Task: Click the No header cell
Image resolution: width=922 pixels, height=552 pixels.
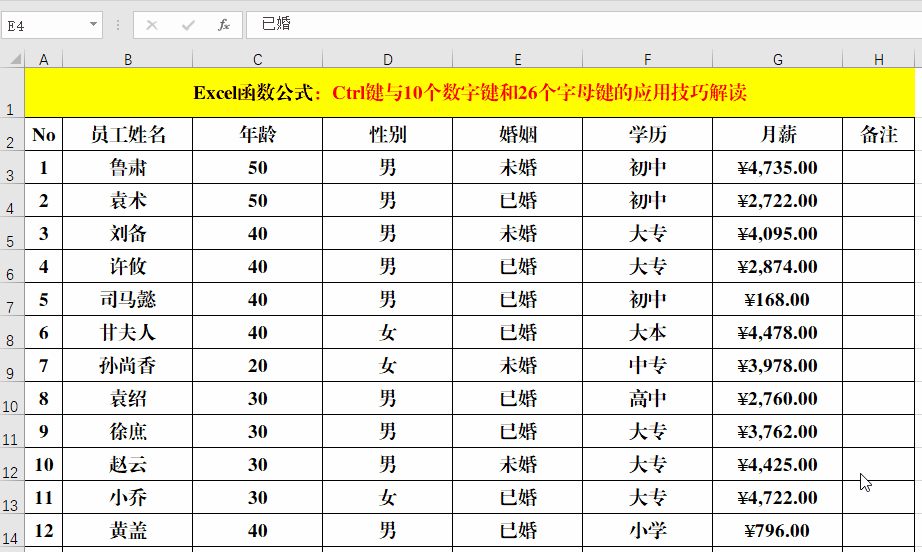Action: tap(44, 134)
